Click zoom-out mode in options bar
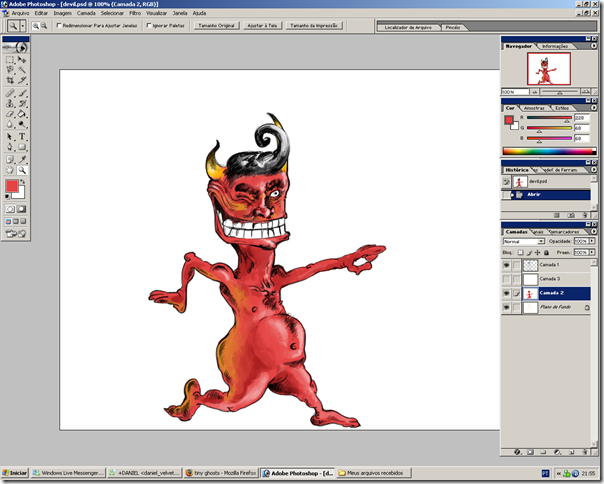 [44, 26]
